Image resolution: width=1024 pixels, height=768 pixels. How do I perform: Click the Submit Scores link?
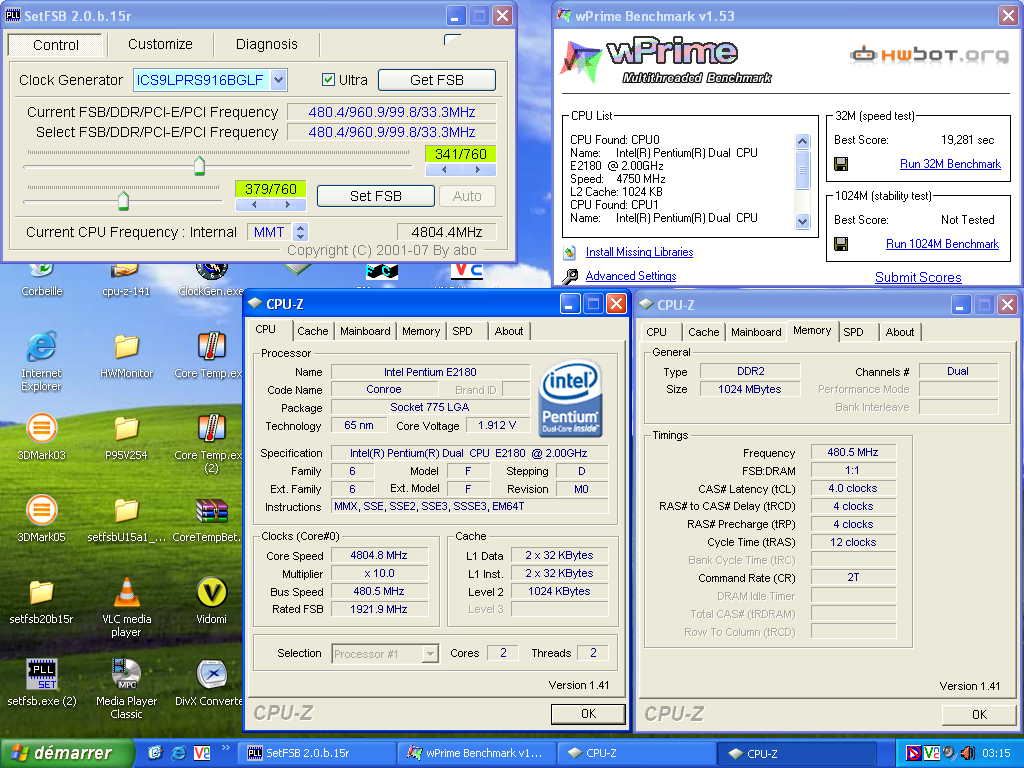pos(918,277)
